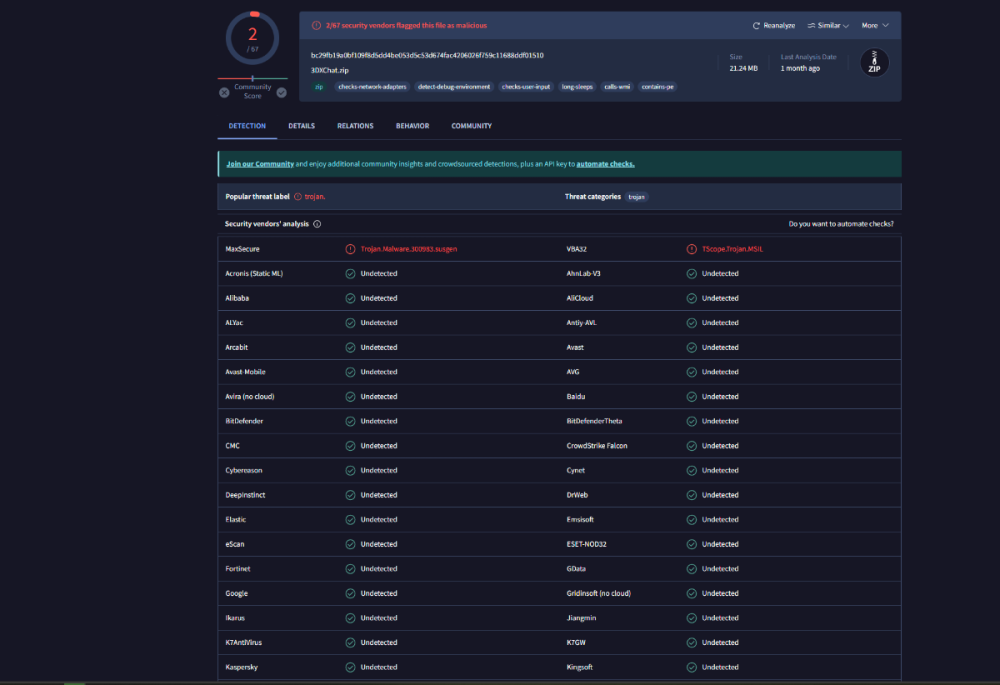Click the 2/67 detection score circle
The image size is (1000, 685).
(253, 38)
